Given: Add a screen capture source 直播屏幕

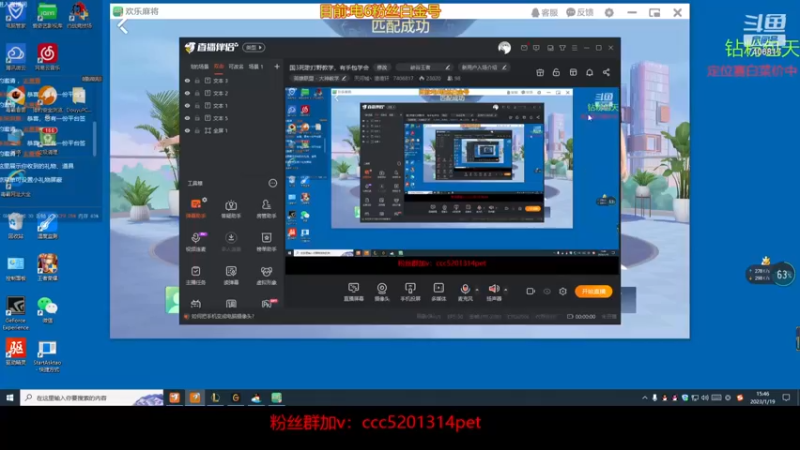Looking at the screenshot, I should [x=354, y=292].
